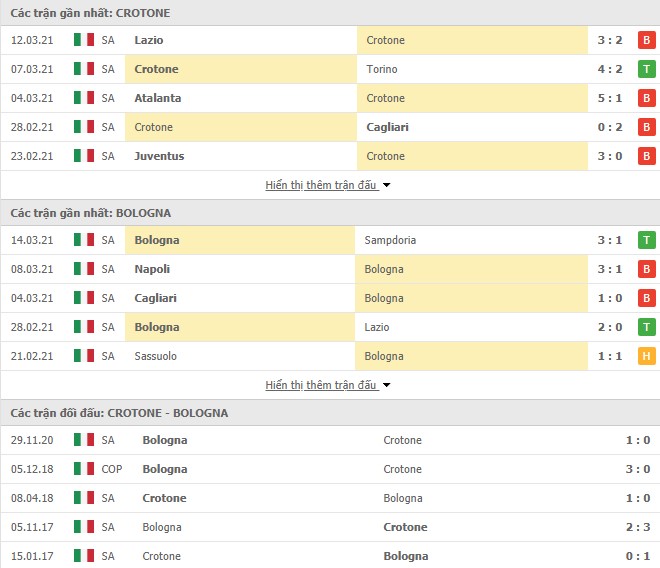This screenshot has height=568, width=660.
Task: Open the Juventus team link
Action: pyautogui.click(x=159, y=156)
